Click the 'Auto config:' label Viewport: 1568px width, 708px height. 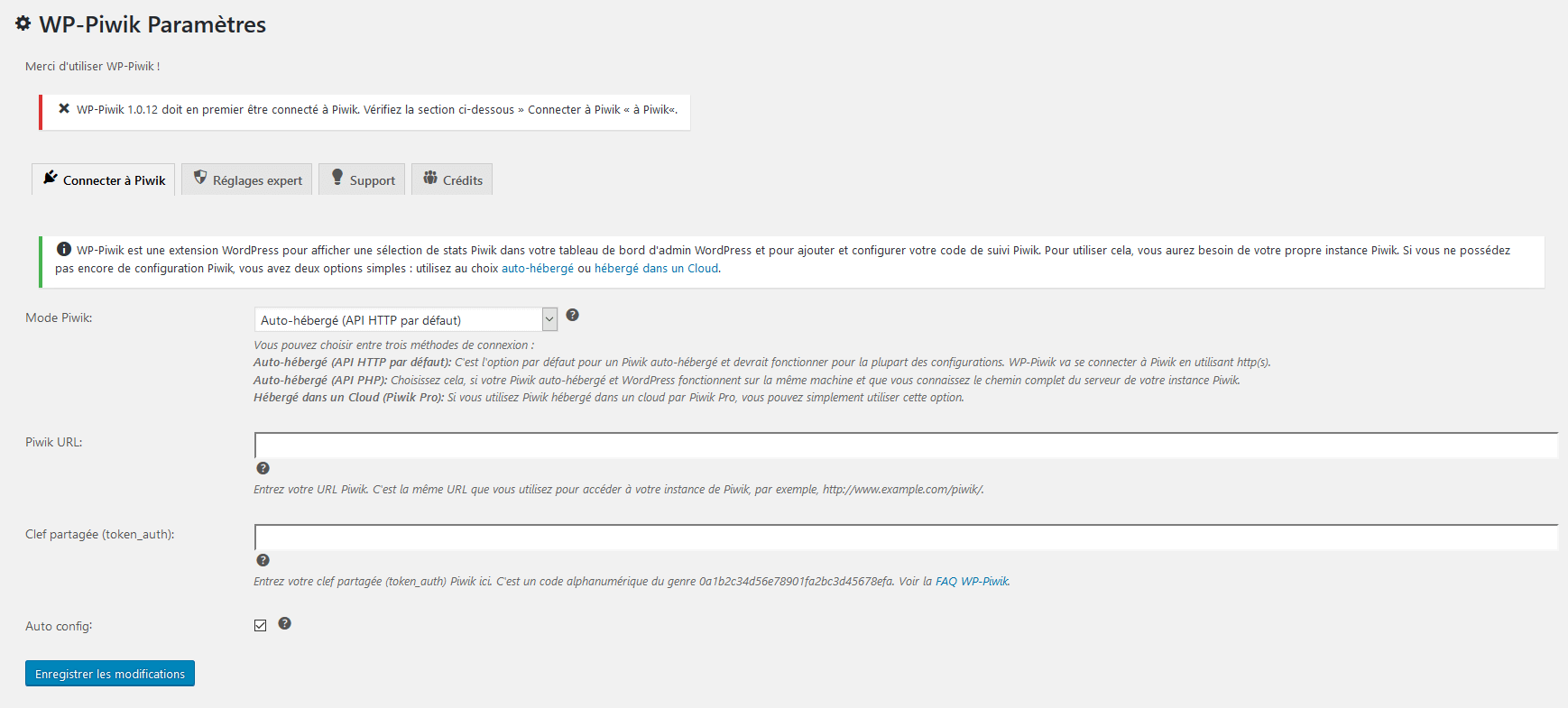tap(59, 626)
